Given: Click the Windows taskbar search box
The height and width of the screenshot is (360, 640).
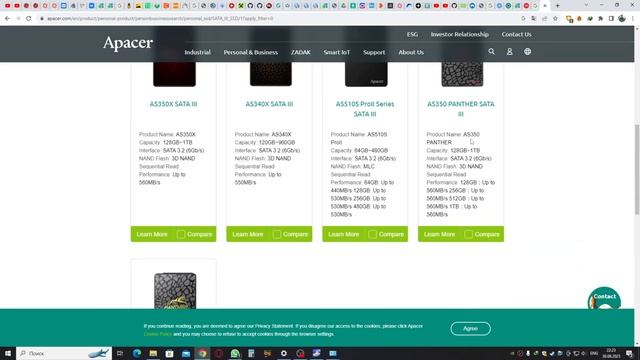Looking at the screenshot, I should 64,353.
